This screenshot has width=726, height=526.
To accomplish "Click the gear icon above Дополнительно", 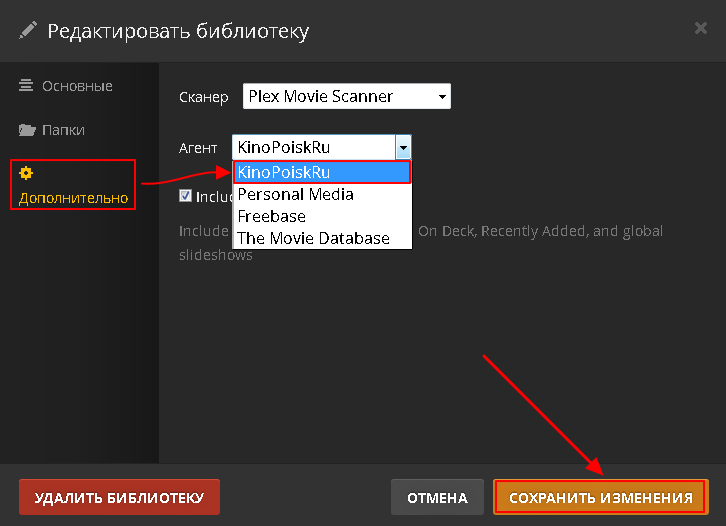I will 26,173.
